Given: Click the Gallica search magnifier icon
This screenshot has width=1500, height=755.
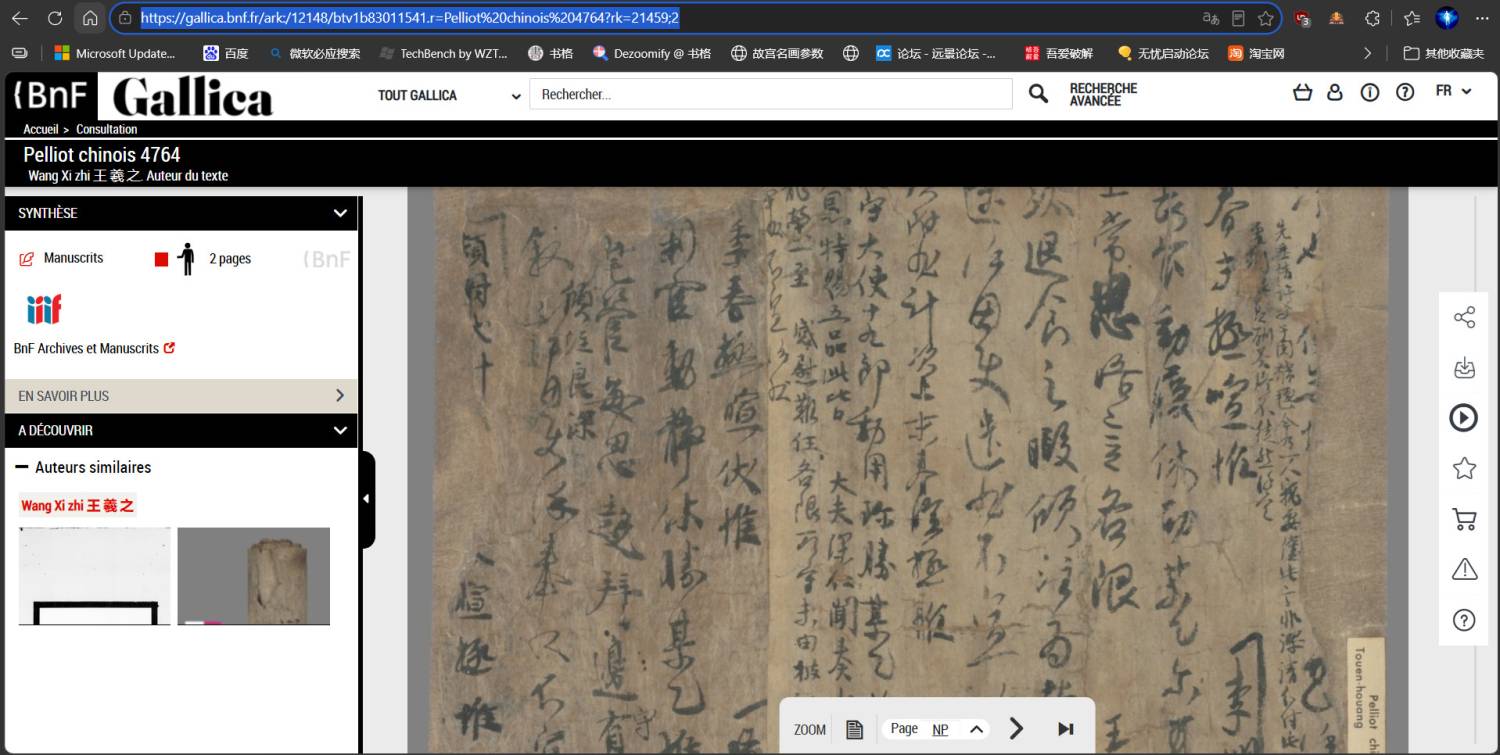Looking at the screenshot, I should (x=1038, y=94).
